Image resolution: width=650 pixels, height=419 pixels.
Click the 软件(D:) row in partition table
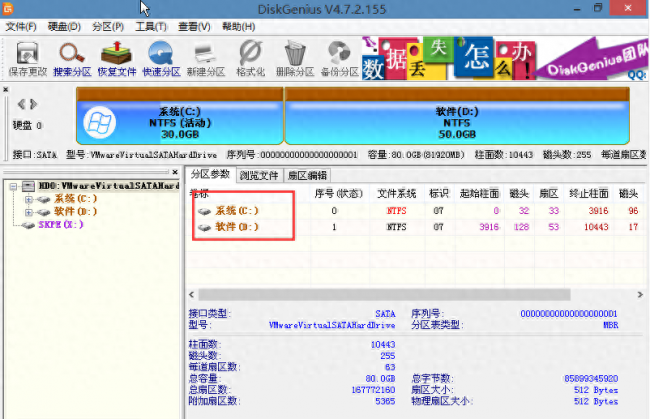click(415, 227)
